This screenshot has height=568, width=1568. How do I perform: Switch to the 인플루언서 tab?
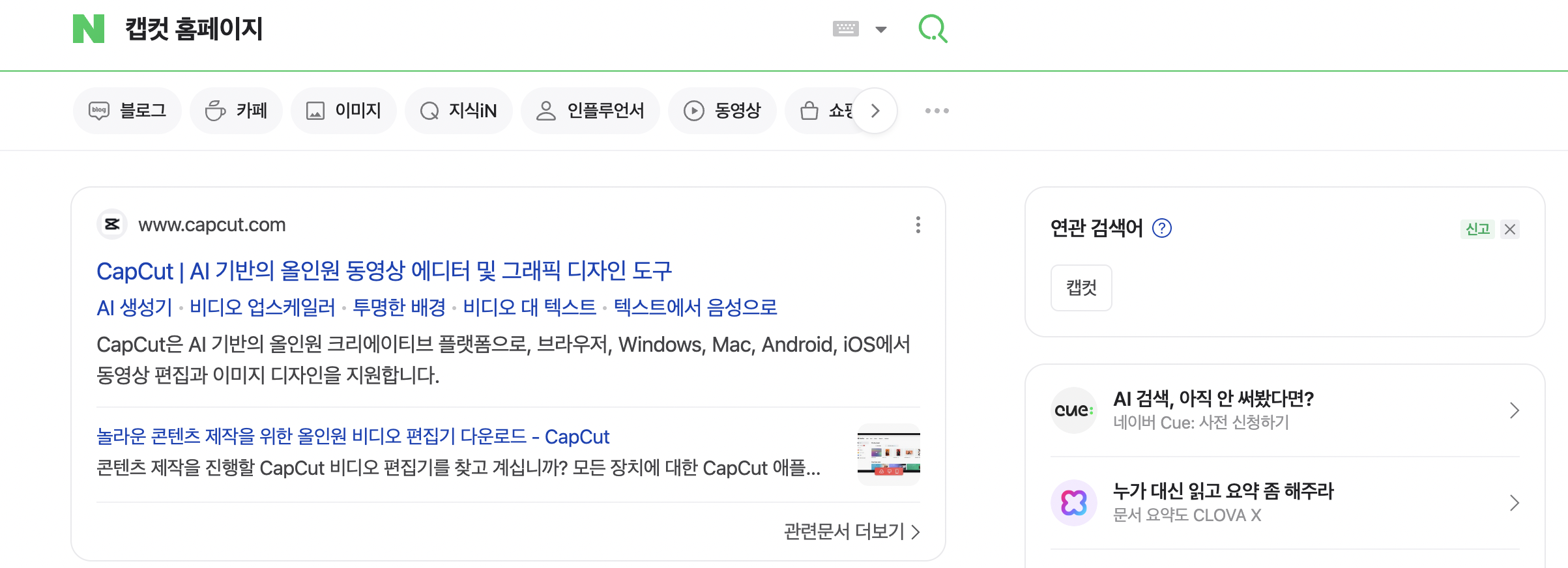590,111
